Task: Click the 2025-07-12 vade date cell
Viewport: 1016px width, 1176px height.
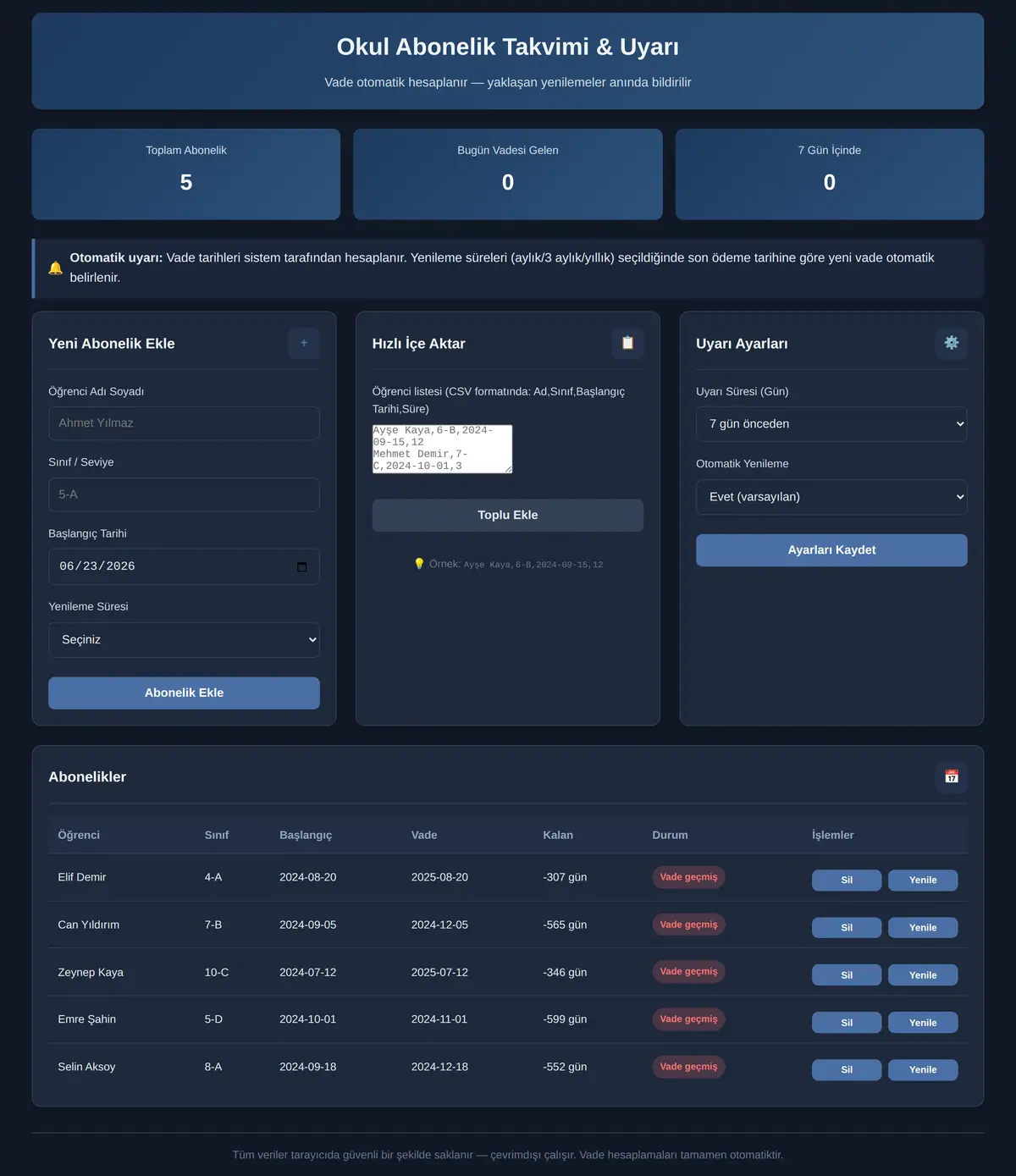Action: [x=439, y=972]
